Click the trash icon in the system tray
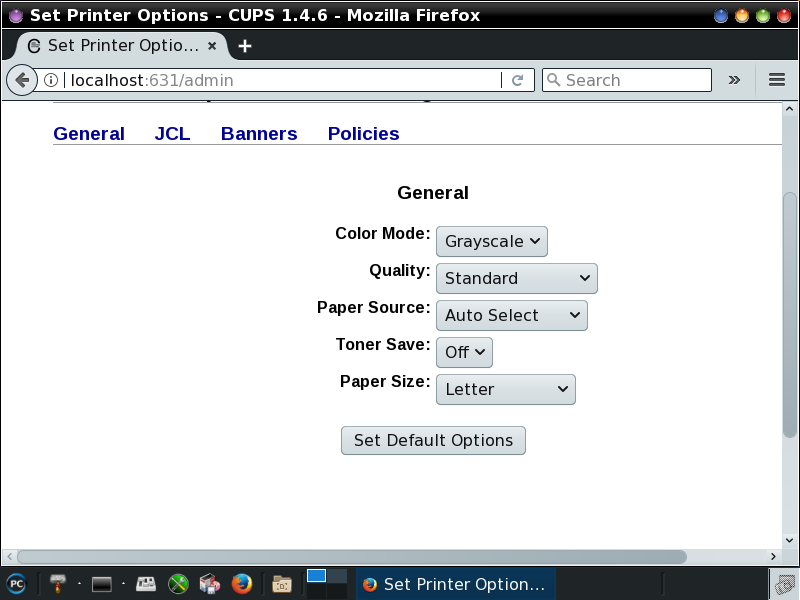 (784, 584)
